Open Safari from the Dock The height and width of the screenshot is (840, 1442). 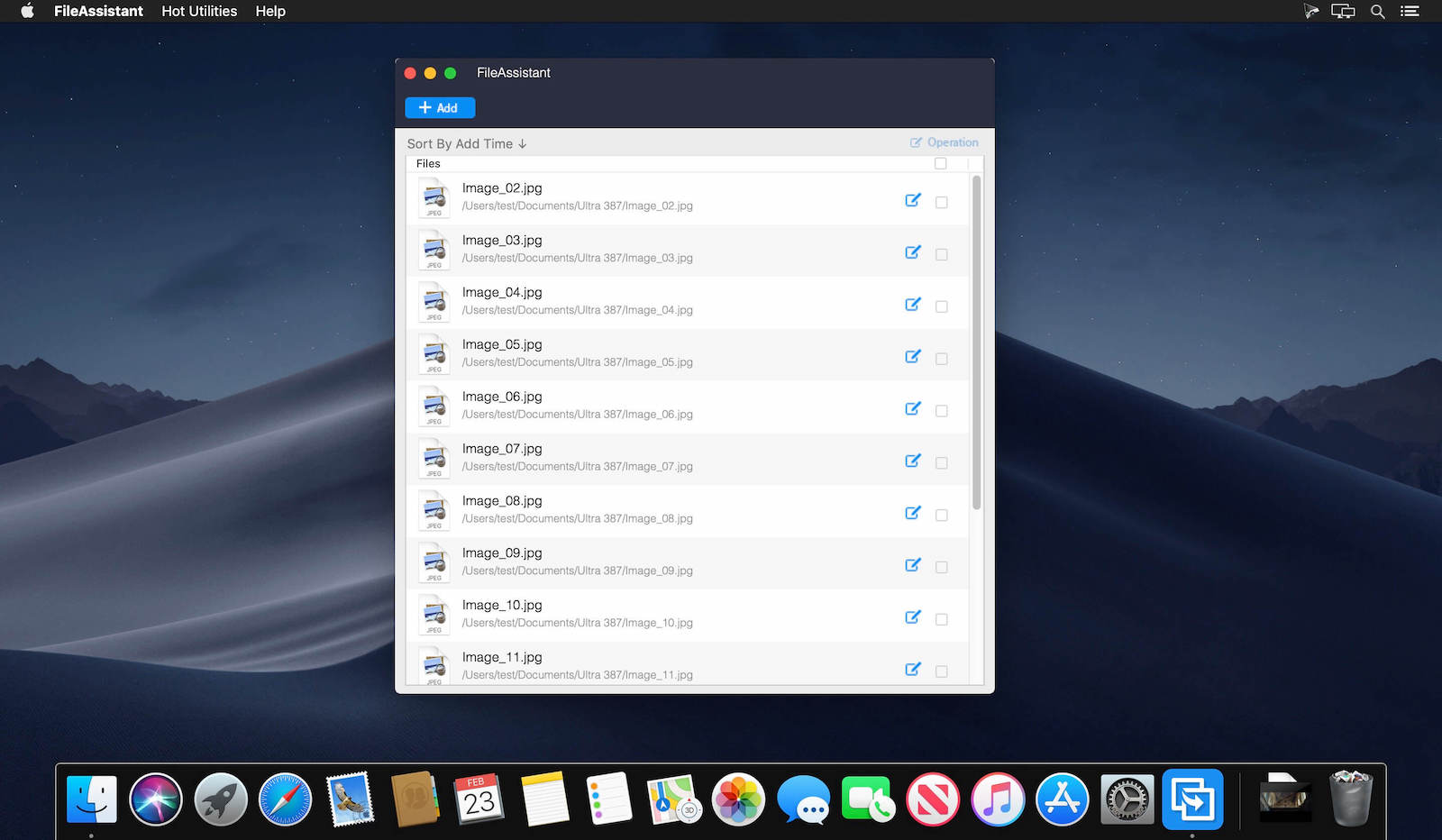[285, 799]
